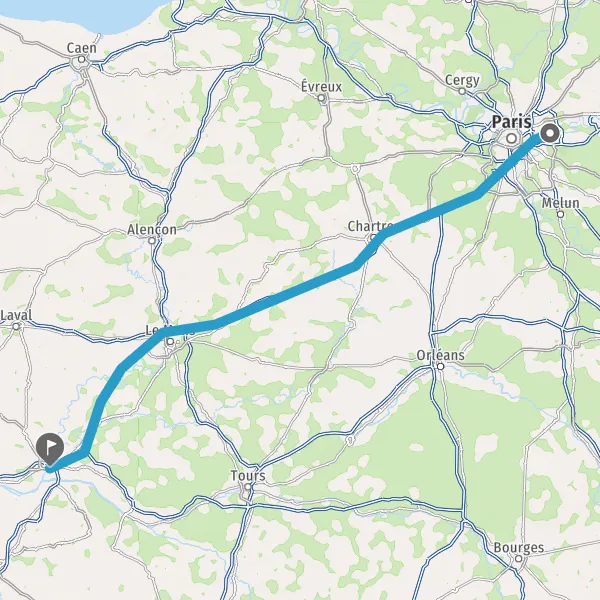Viewport: 600px width, 600px height.
Task: Select the Évreux city dot marker
Action: pos(321,98)
